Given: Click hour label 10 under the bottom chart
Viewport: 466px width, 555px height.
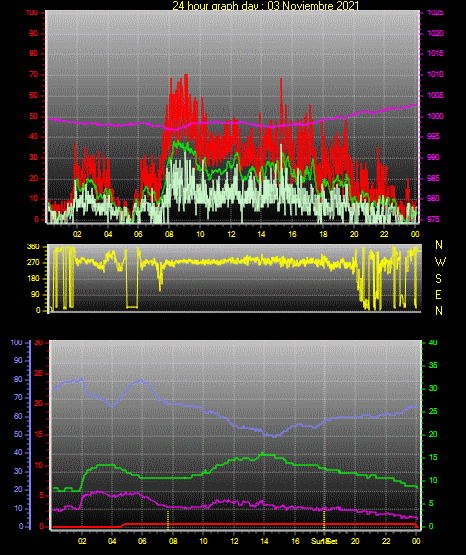Looking at the screenshot, I should [x=203, y=541].
